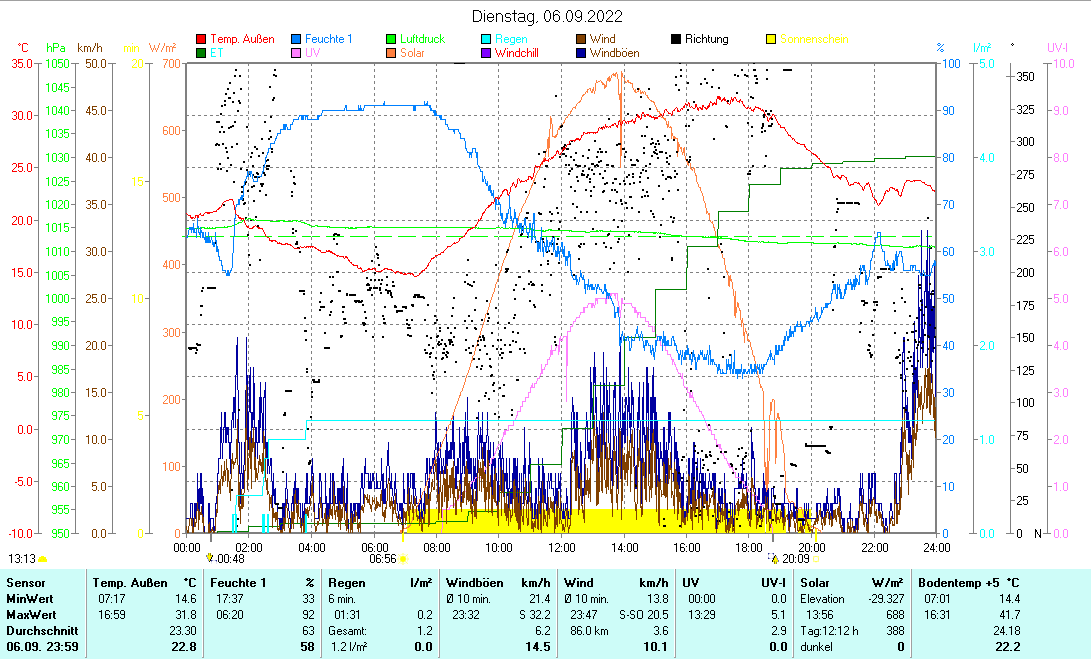Click the blue Feuchte 1 legend square
Viewport: 1091px width, 659px height.
point(296,40)
